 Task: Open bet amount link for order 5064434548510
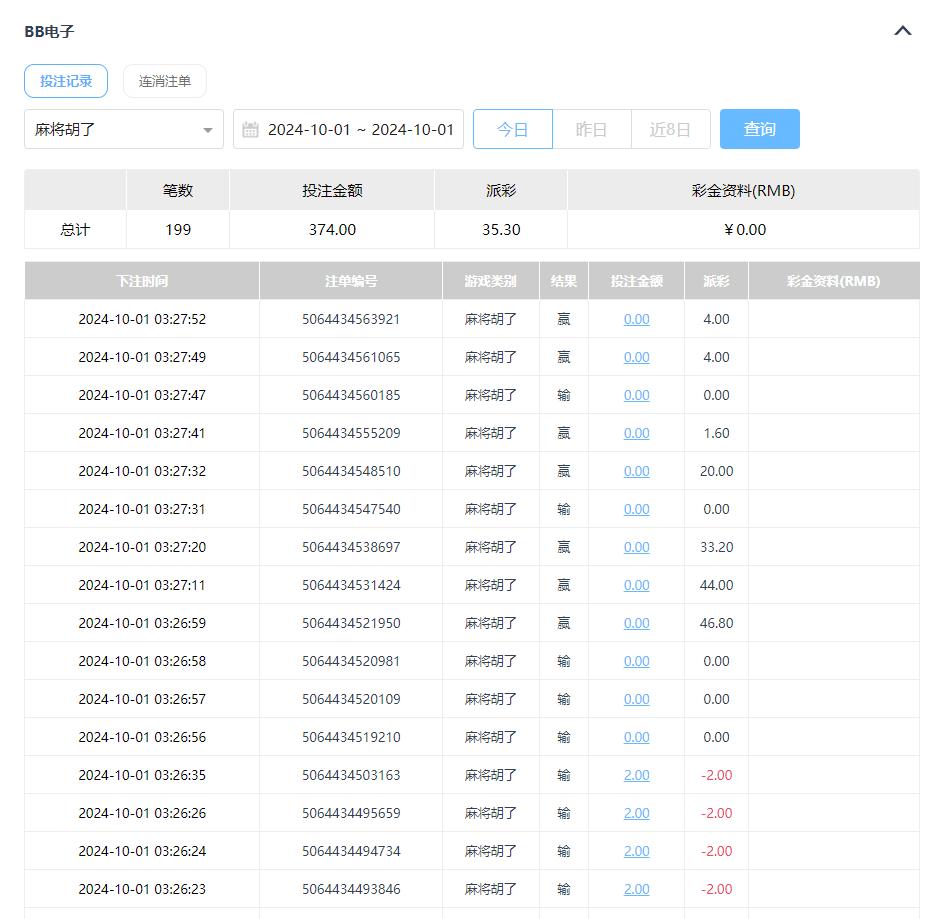click(x=636, y=471)
